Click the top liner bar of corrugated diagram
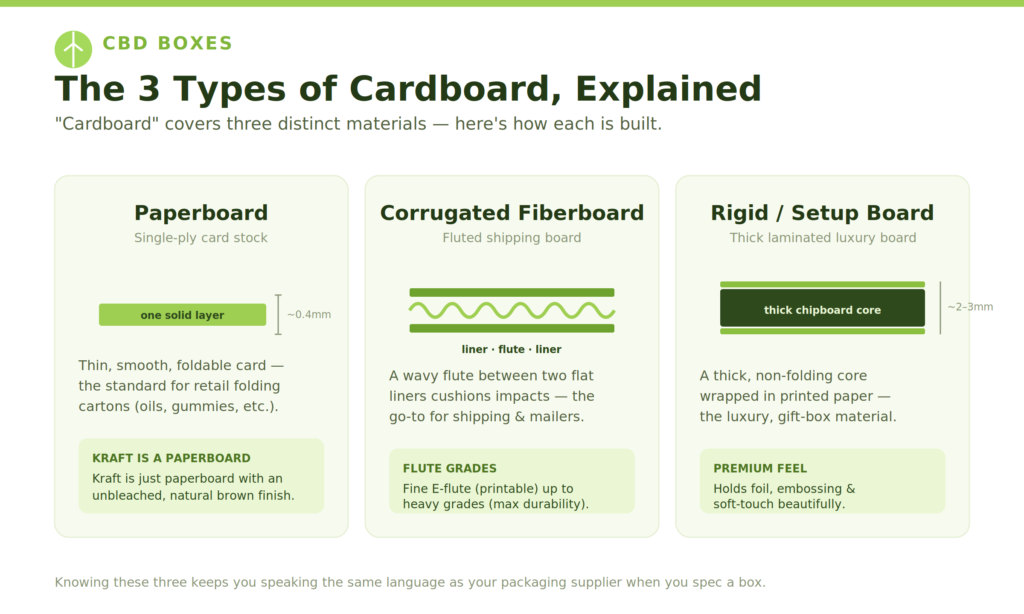1024x614 pixels. coord(512,293)
